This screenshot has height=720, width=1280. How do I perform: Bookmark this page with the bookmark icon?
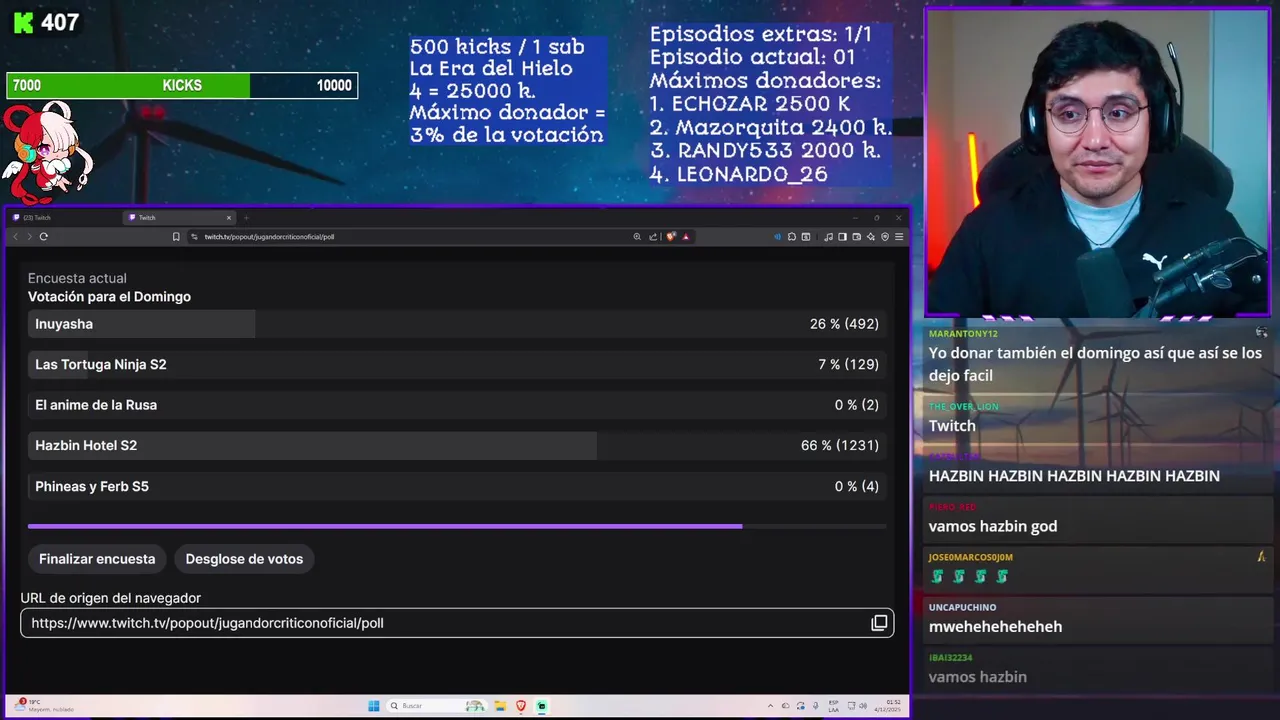(176, 237)
